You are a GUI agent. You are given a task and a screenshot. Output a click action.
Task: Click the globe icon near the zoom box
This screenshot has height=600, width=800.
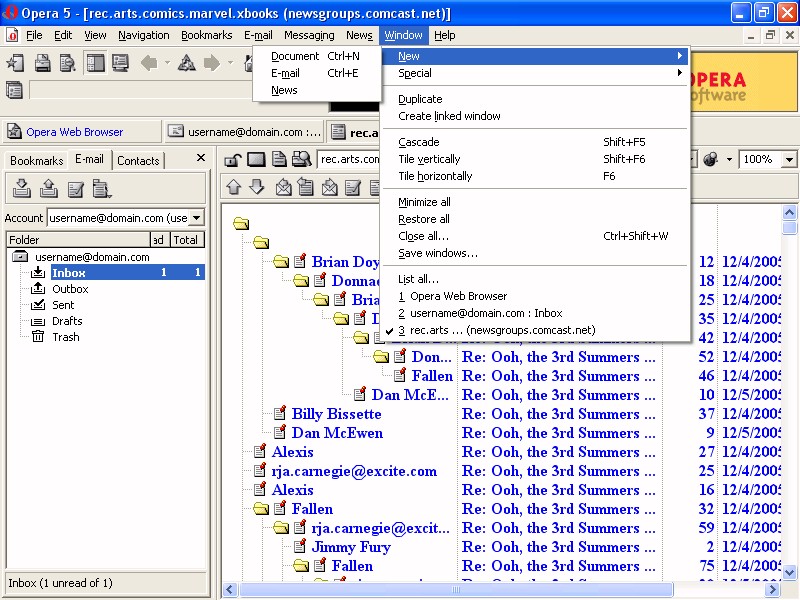(x=711, y=159)
